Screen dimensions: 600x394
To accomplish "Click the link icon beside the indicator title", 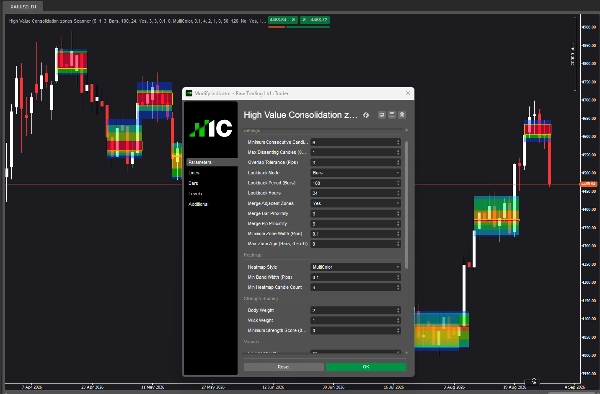I will (x=366, y=115).
